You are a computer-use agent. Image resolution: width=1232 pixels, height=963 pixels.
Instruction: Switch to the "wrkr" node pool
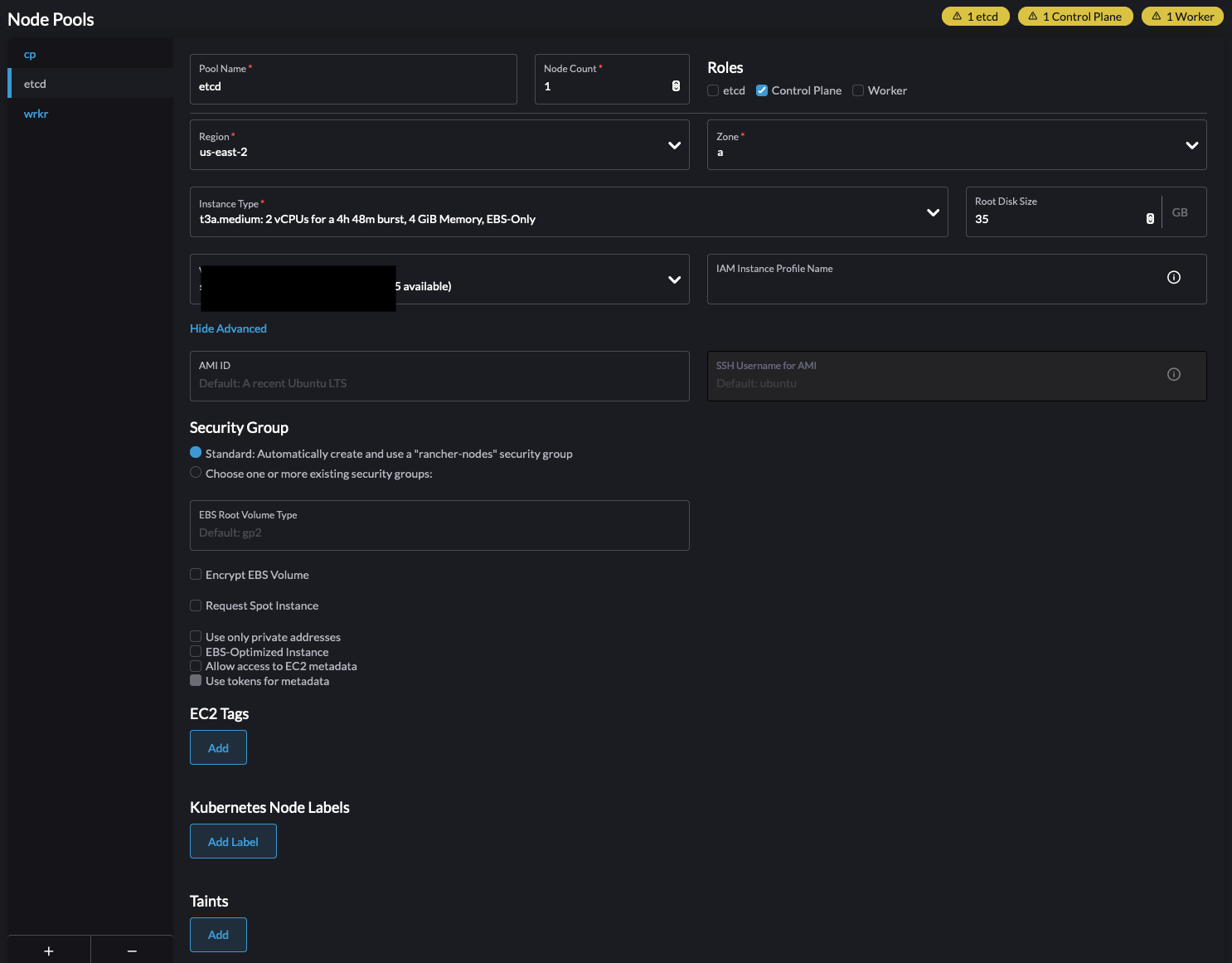(36, 113)
